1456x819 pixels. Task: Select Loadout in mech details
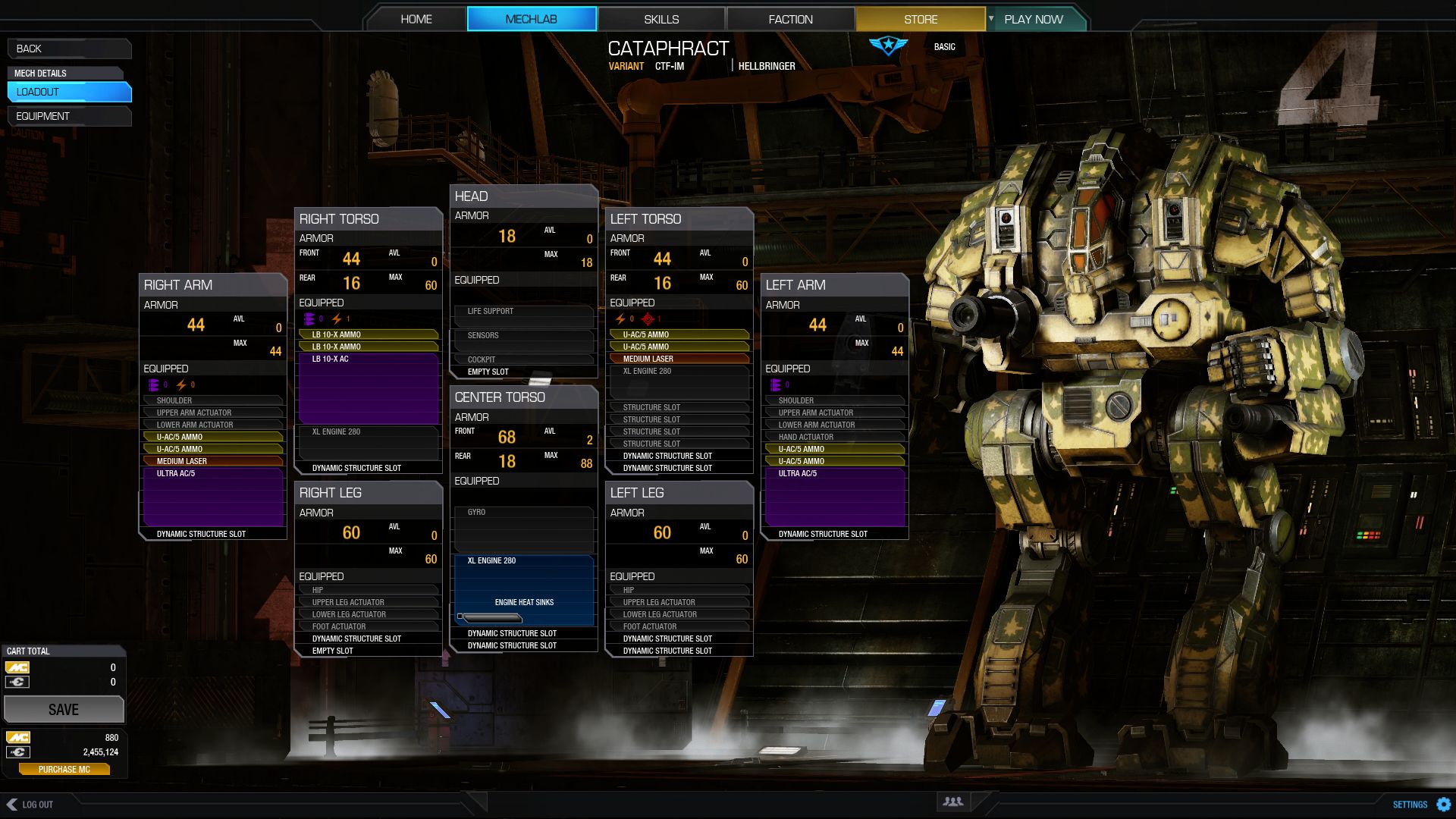click(x=69, y=92)
